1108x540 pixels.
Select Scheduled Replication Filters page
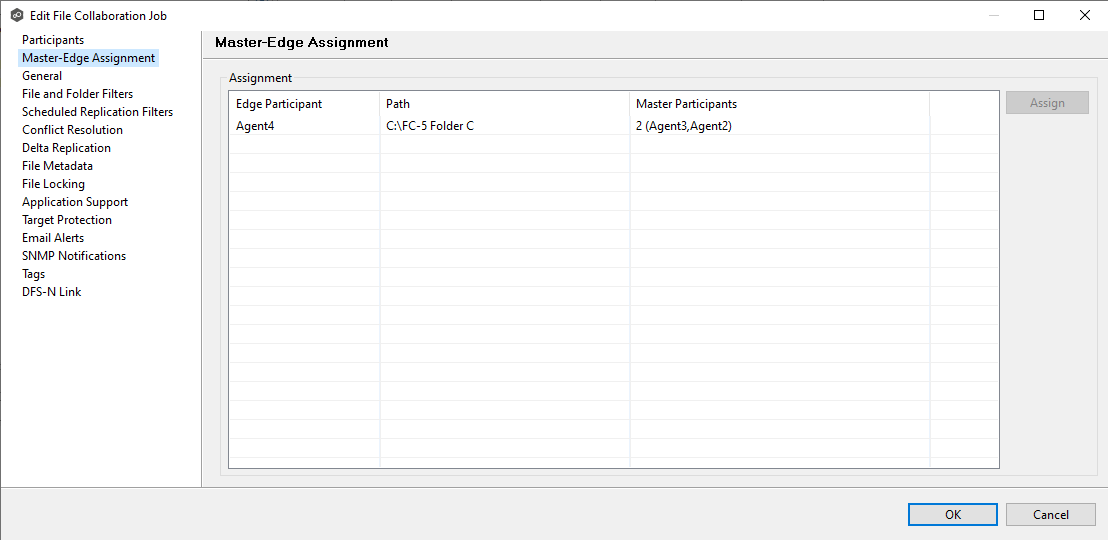coord(97,112)
